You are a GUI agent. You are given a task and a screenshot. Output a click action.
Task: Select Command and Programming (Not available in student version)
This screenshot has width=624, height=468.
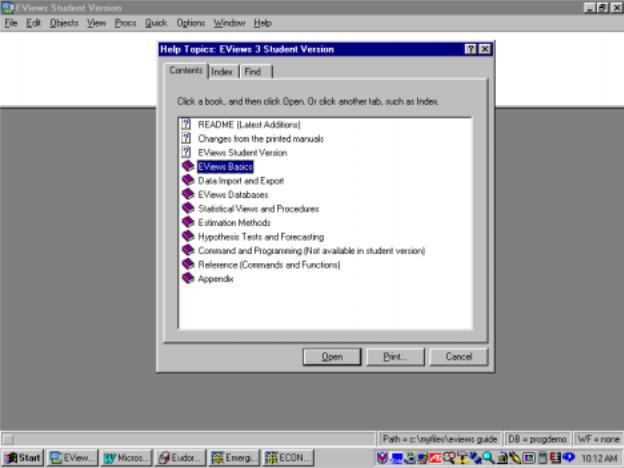311,251
